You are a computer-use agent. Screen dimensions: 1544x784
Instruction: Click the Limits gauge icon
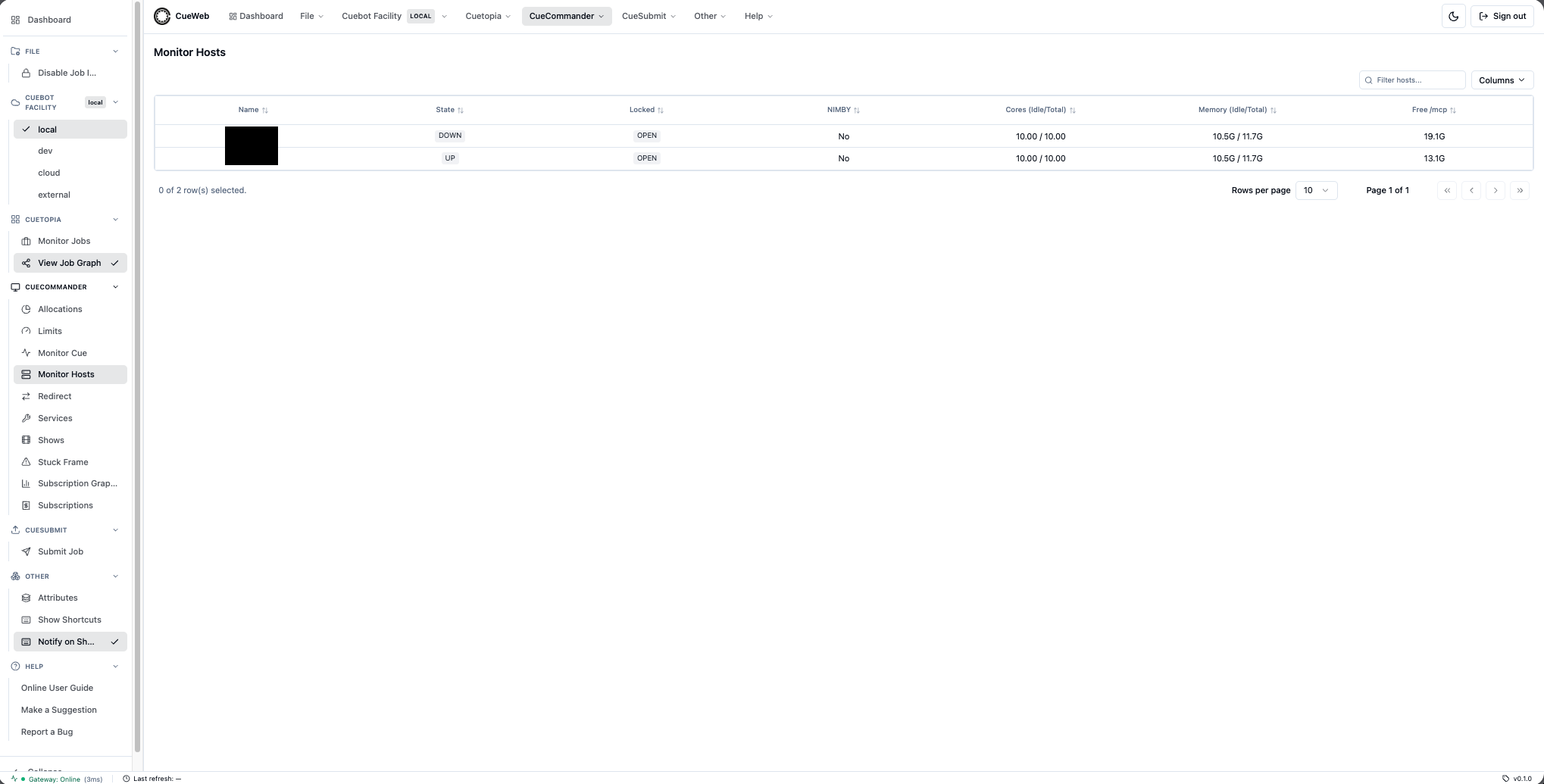coord(26,331)
